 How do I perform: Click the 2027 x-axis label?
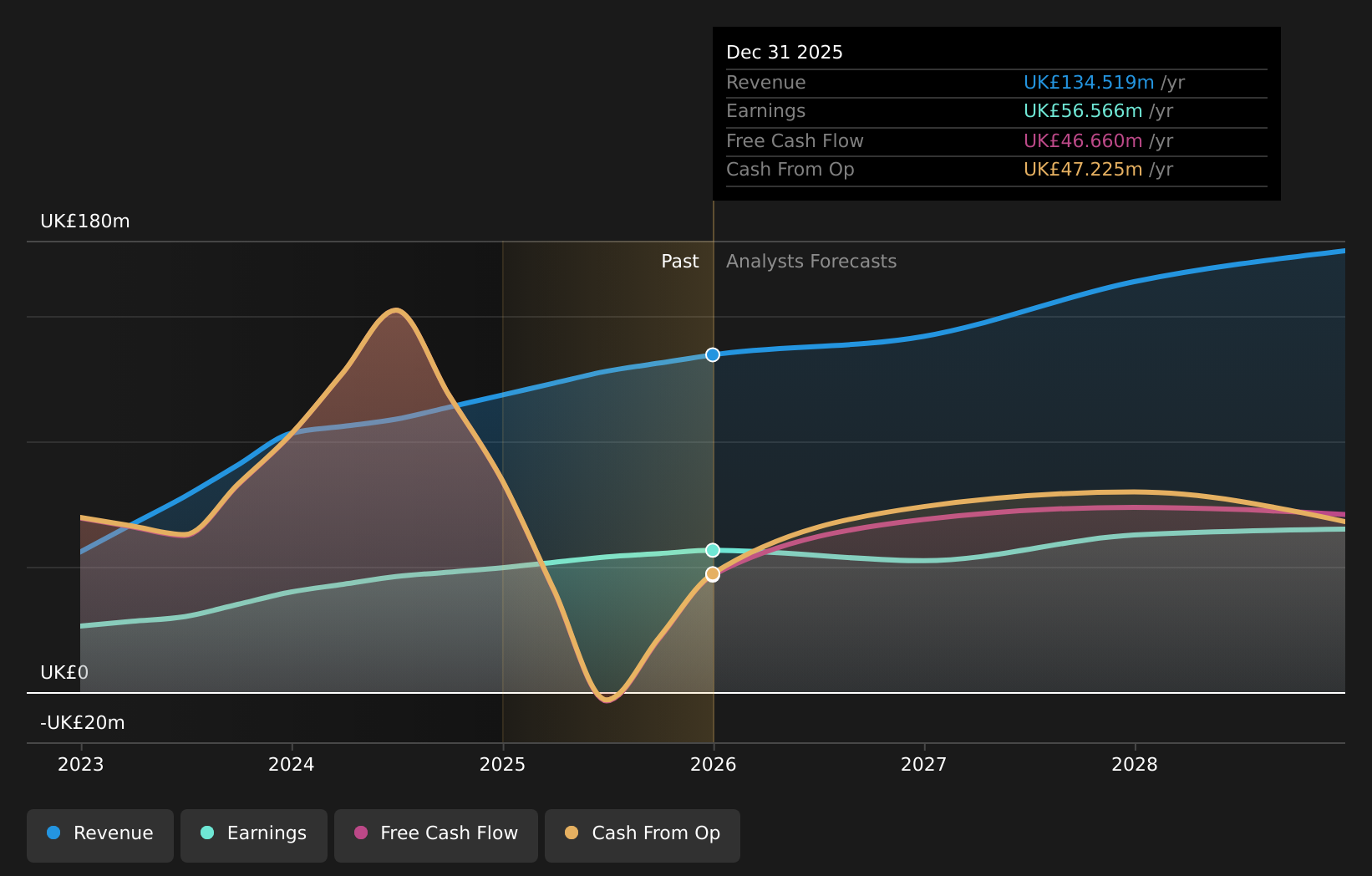coord(924,765)
